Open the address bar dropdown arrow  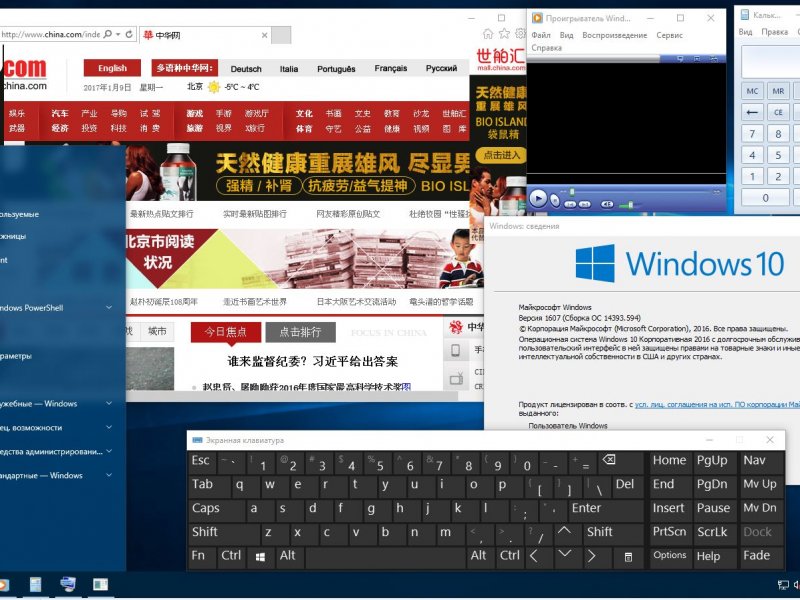pos(118,34)
